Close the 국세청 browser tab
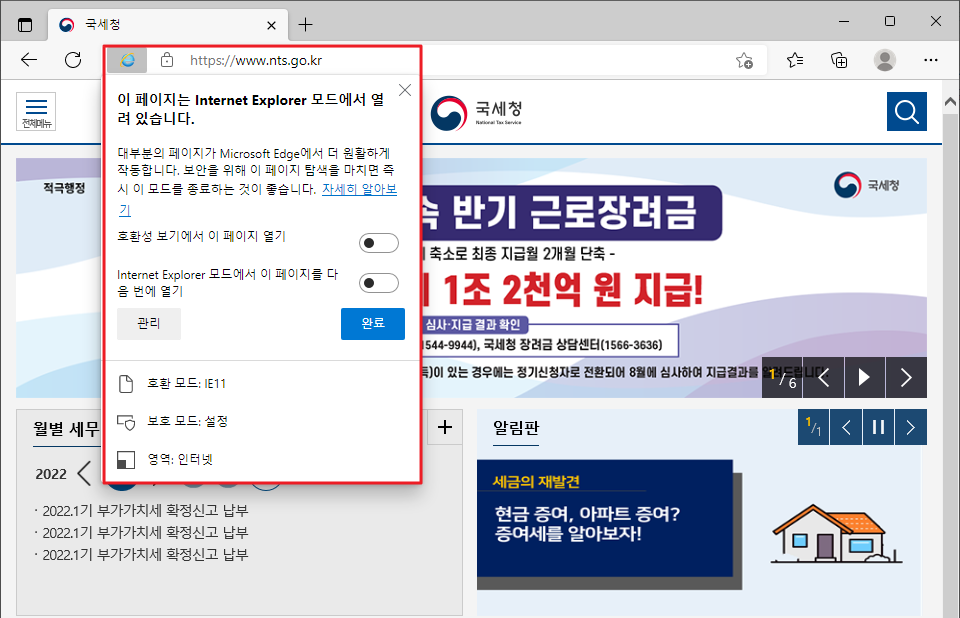This screenshot has height=618, width=960. tap(271, 25)
